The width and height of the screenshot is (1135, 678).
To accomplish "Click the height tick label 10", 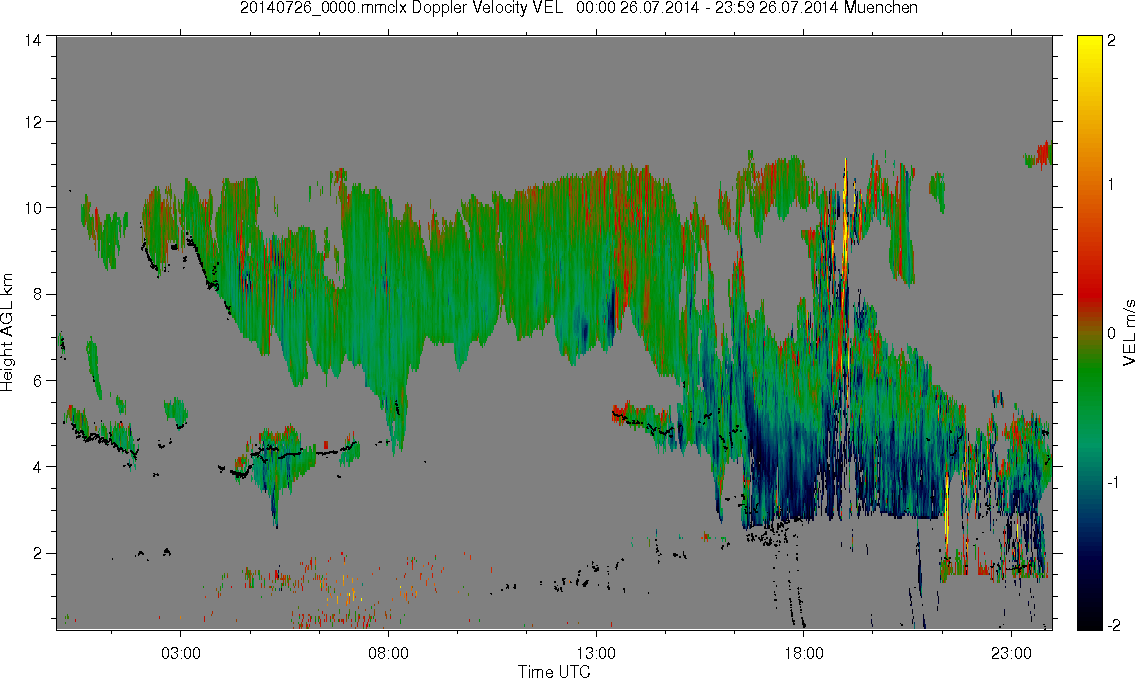I will point(33,208).
